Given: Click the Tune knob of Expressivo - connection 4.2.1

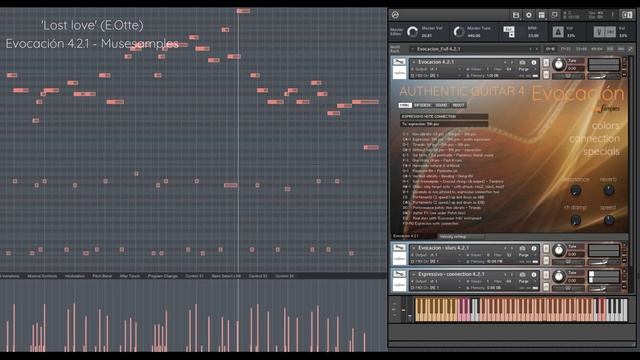Looking at the screenshot, I should coord(559,276).
